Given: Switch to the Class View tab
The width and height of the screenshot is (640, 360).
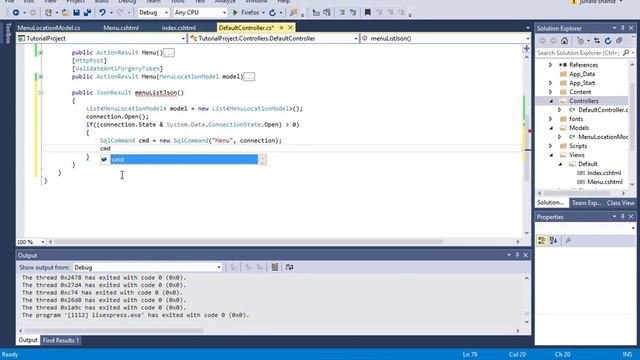Looking at the screenshot, I should click(x=620, y=203).
